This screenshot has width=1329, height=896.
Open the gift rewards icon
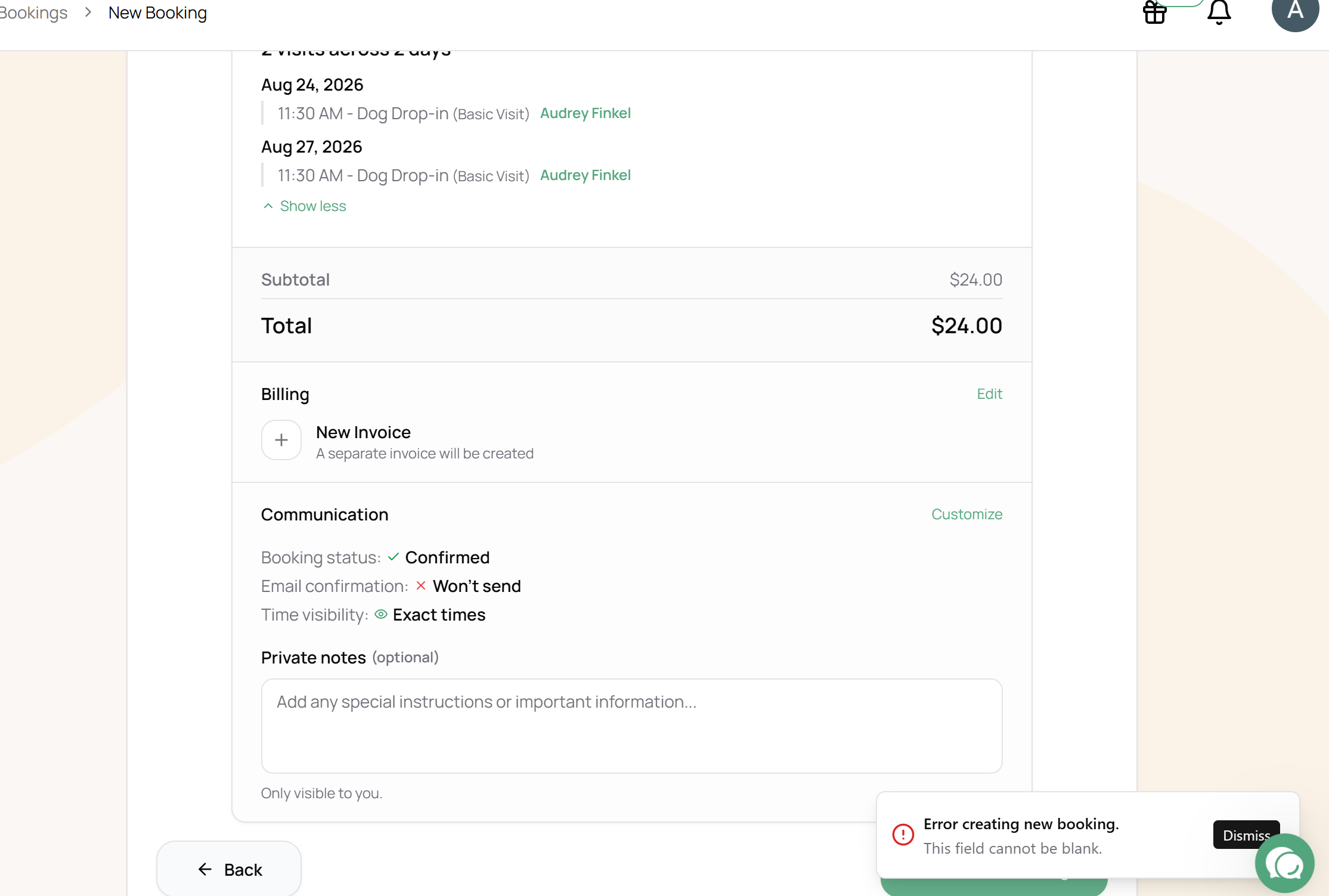(x=1154, y=12)
